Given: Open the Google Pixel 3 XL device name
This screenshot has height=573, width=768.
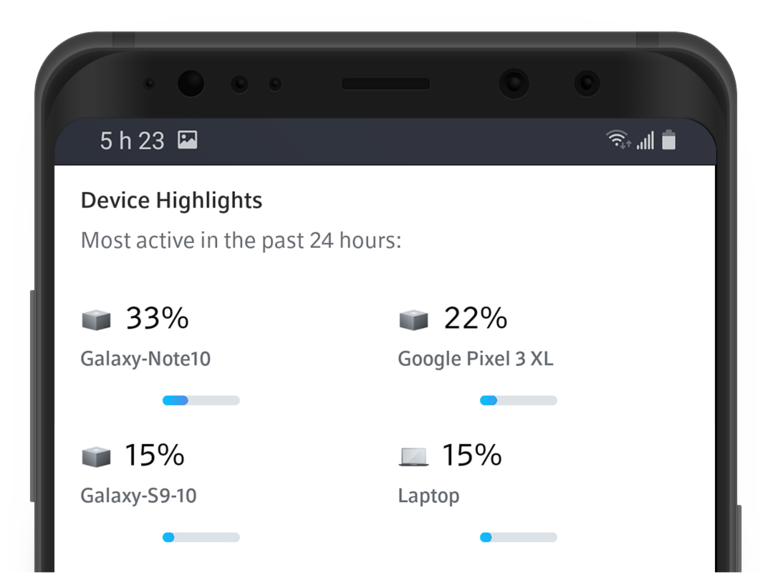Looking at the screenshot, I should (x=475, y=359).
